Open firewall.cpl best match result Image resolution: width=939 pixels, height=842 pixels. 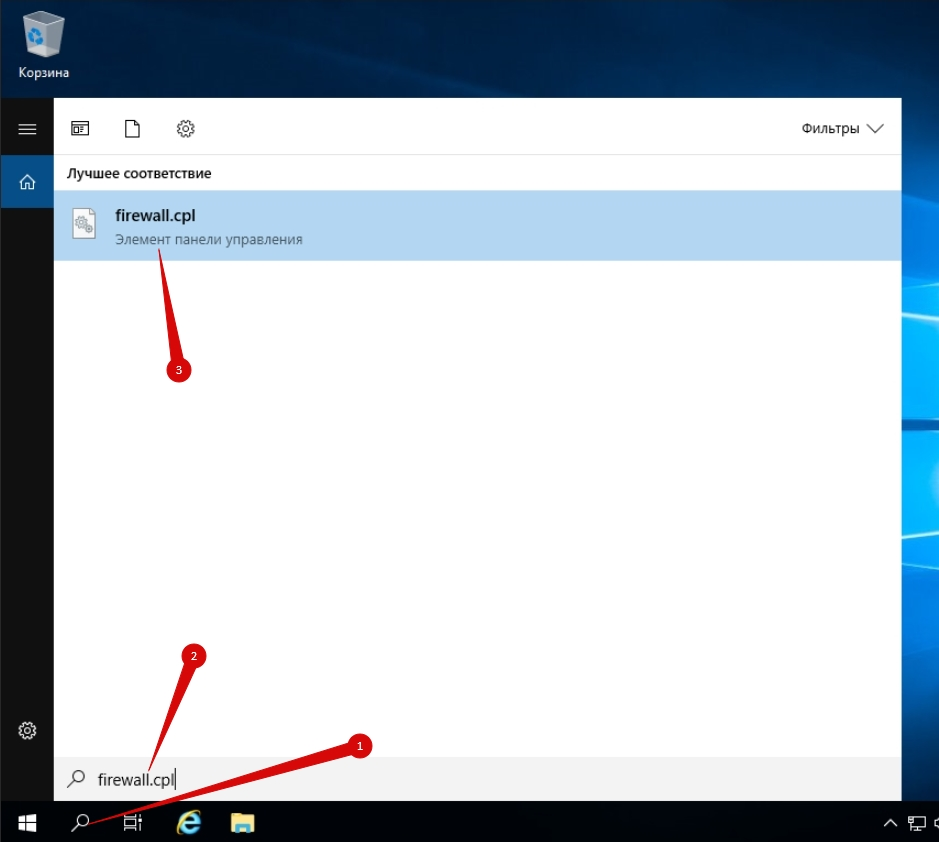[477, 226]
